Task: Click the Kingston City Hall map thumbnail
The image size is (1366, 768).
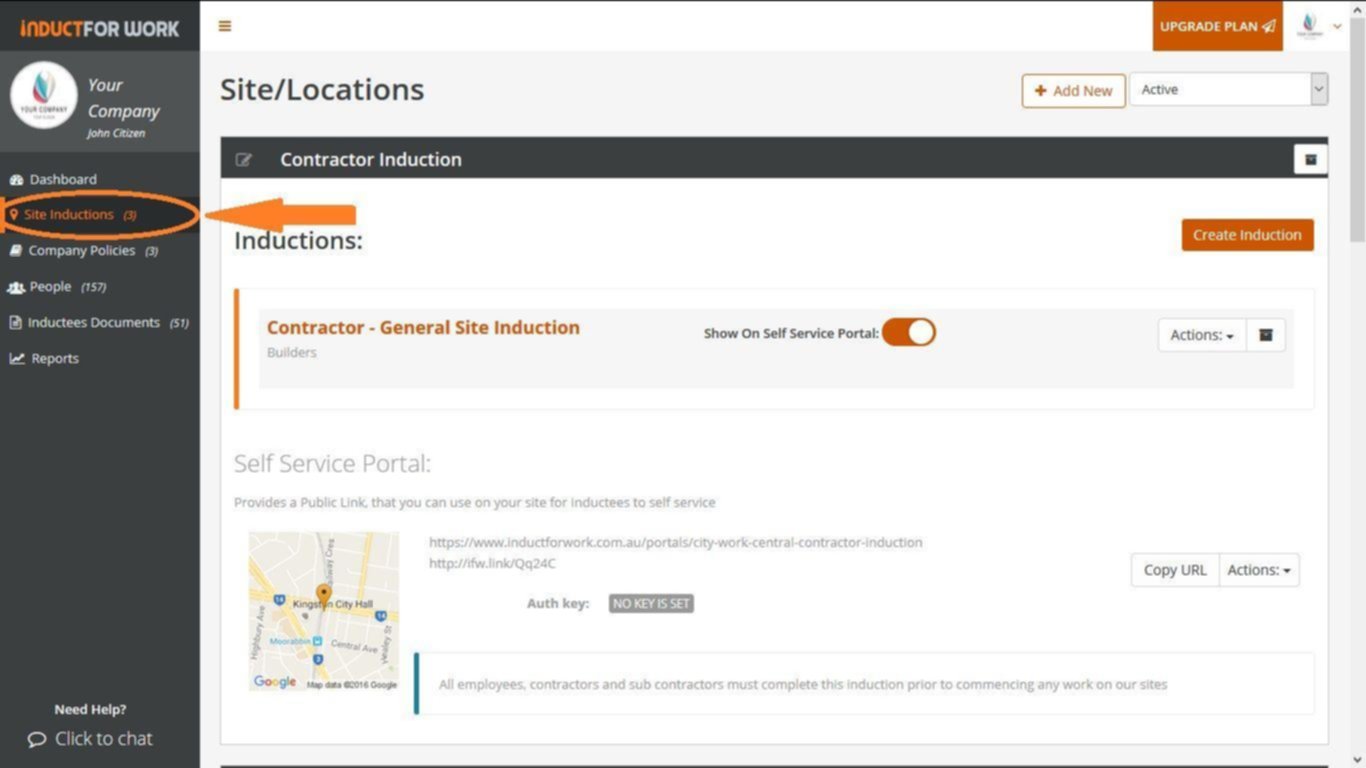Action: [324, 611]
